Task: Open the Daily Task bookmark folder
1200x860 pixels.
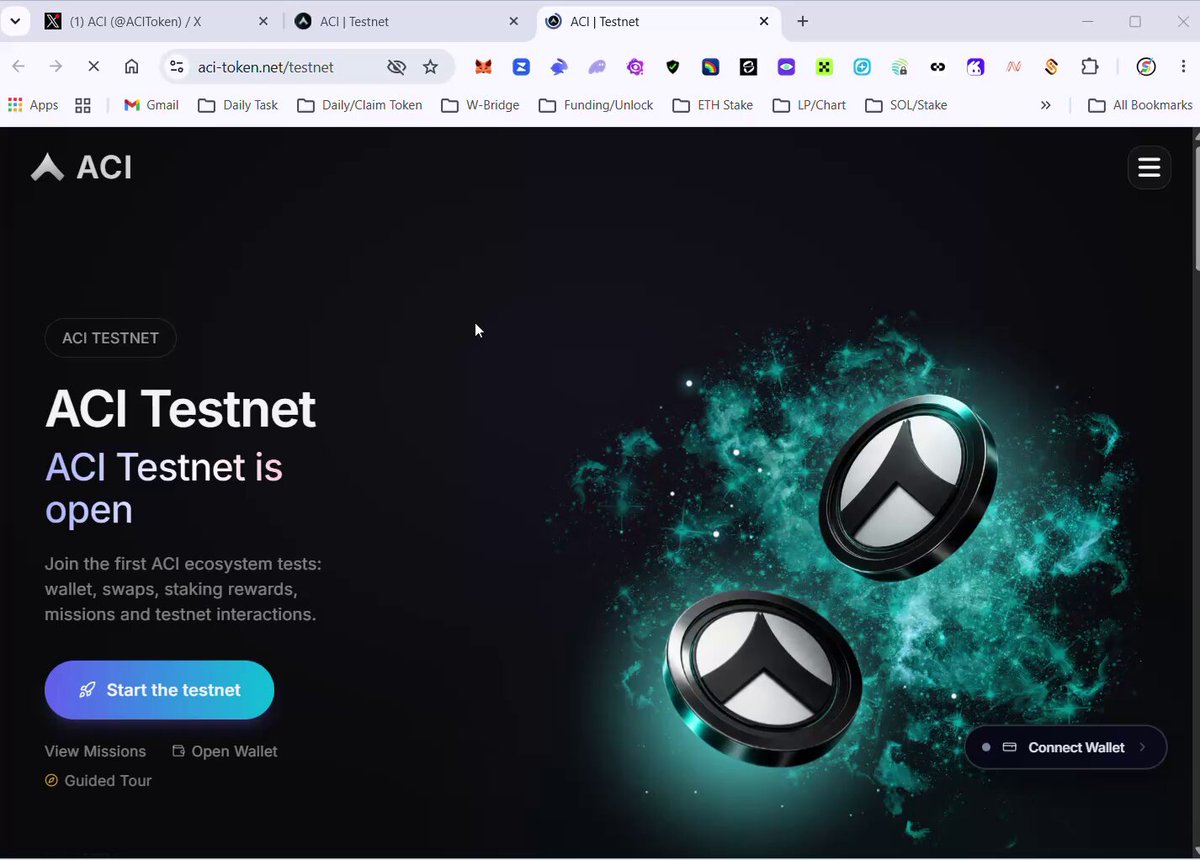Action: click(x=238, y=105)
